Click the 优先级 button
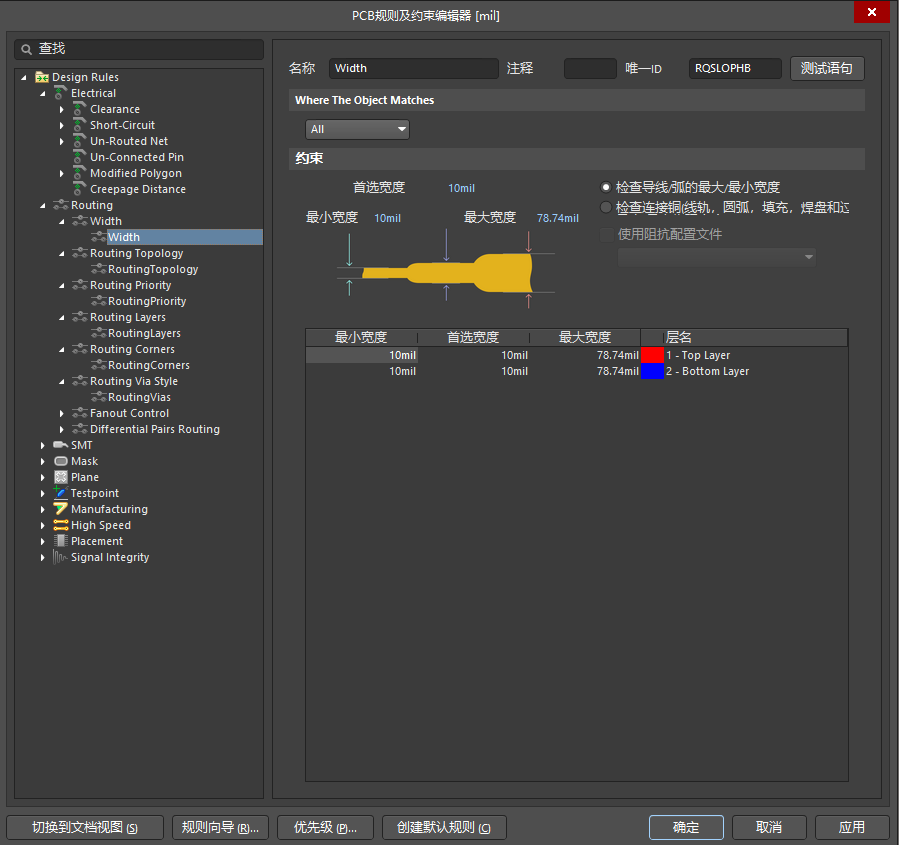The height and width of the screenshot is (845, 899). point(325,827)
